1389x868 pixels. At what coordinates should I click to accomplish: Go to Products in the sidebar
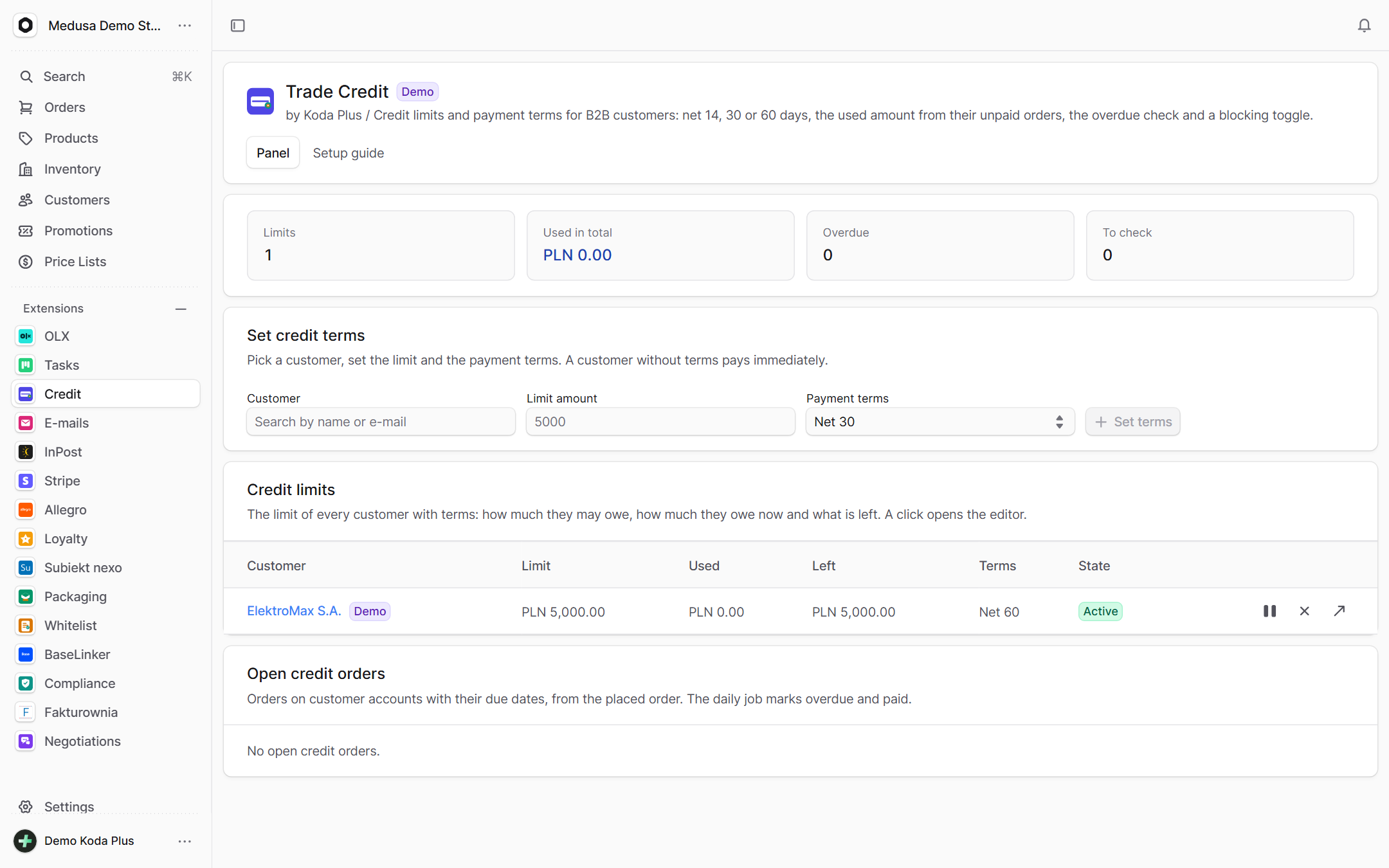click(106, 138)
